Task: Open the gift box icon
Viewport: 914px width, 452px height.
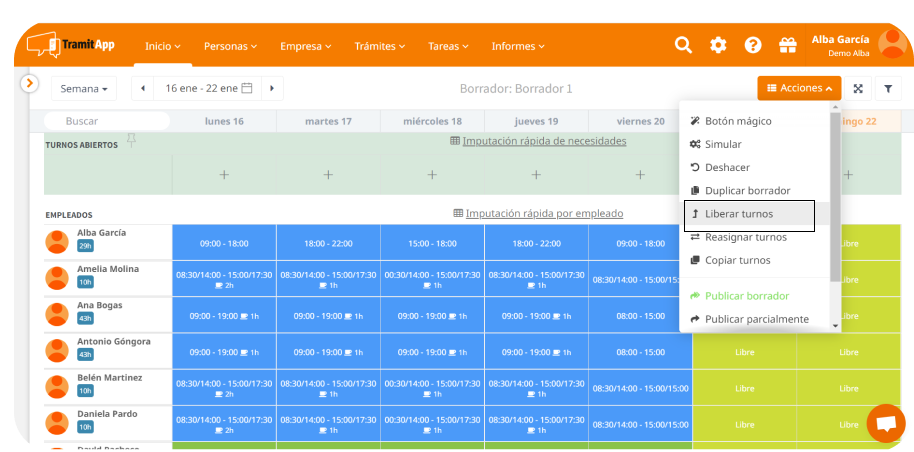Action: (x=787, y=45)
